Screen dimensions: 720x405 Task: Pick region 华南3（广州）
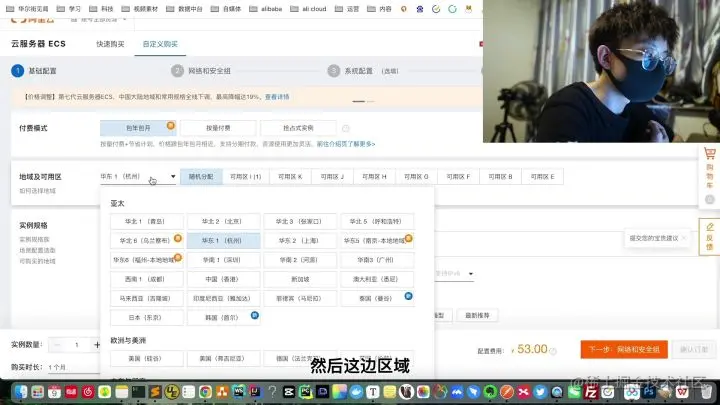tap(377, 260)
